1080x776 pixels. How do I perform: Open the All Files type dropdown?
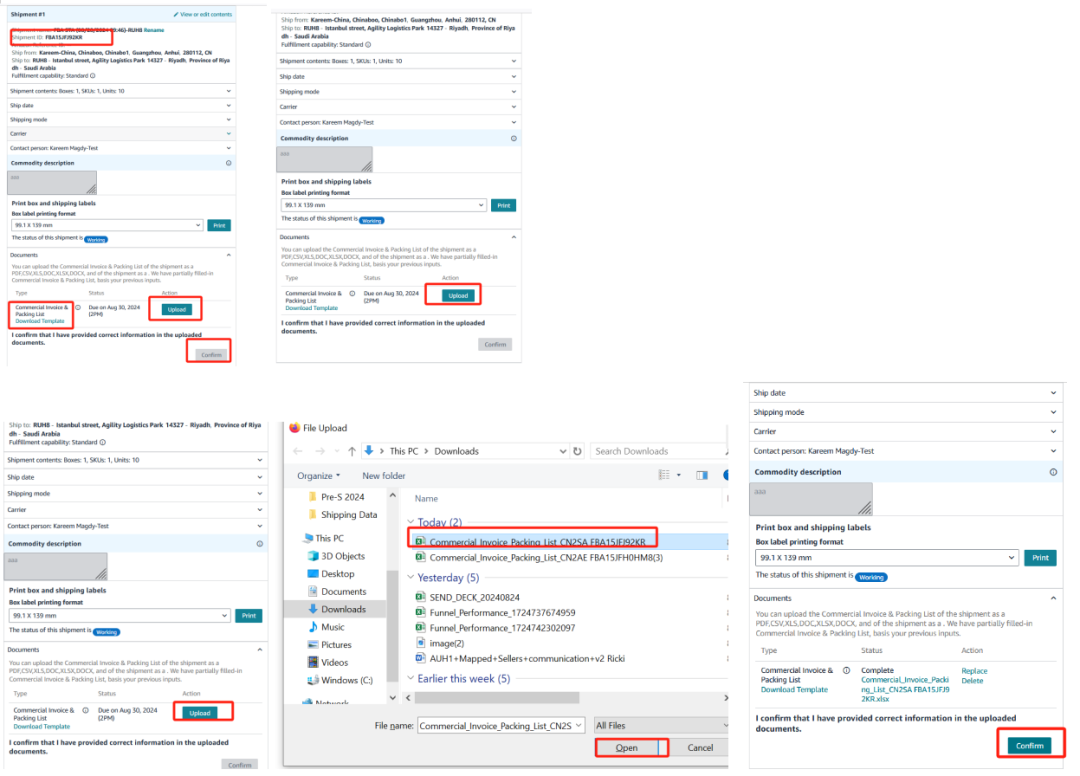pos(660,726)
